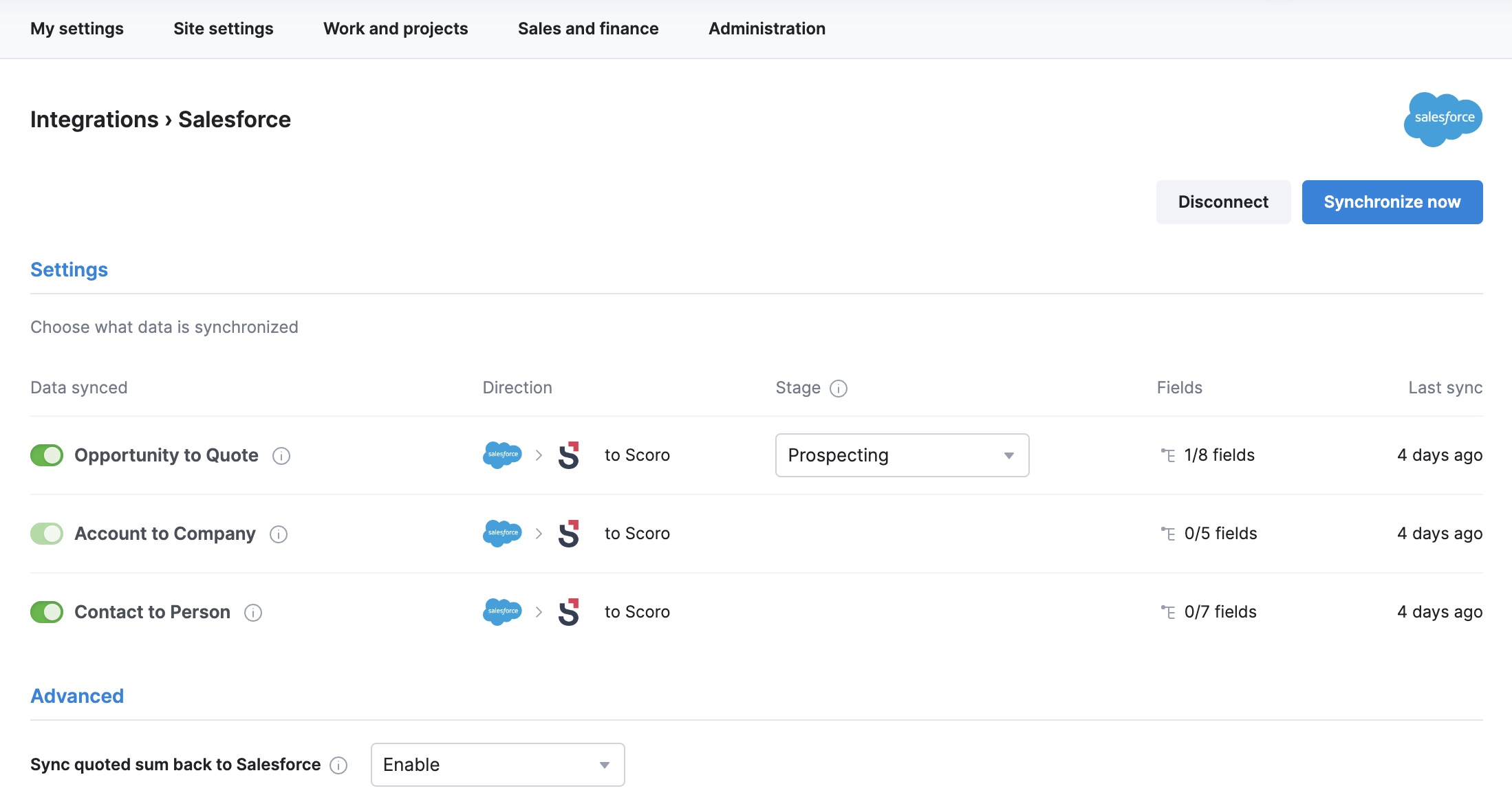Open 1/8 fields mapping link
Image resolution: width=1512 pixels, height=806 pixels.
click(x=1220, y=455)
